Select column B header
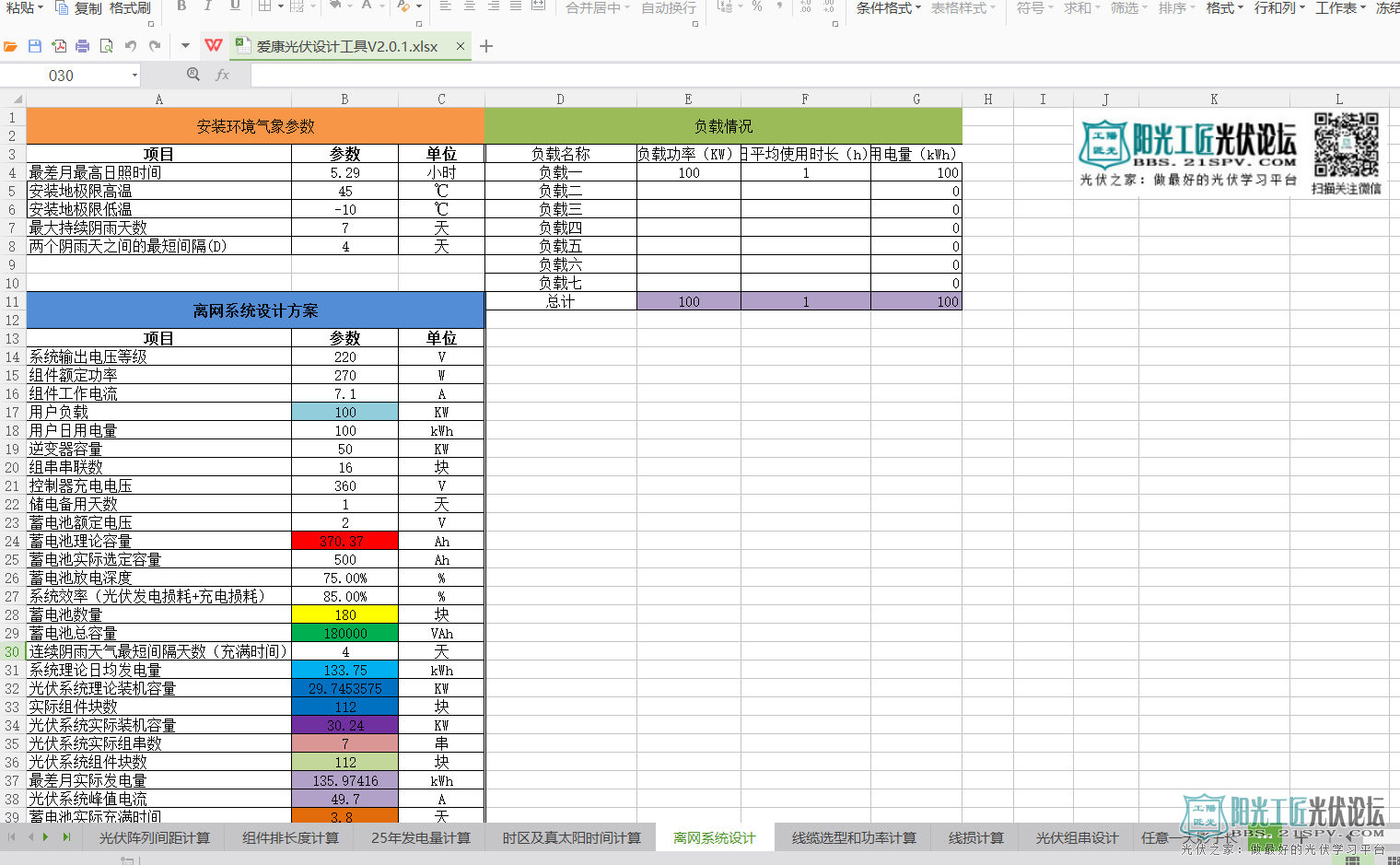1400x865 pixels. click(x=344, y=99)
